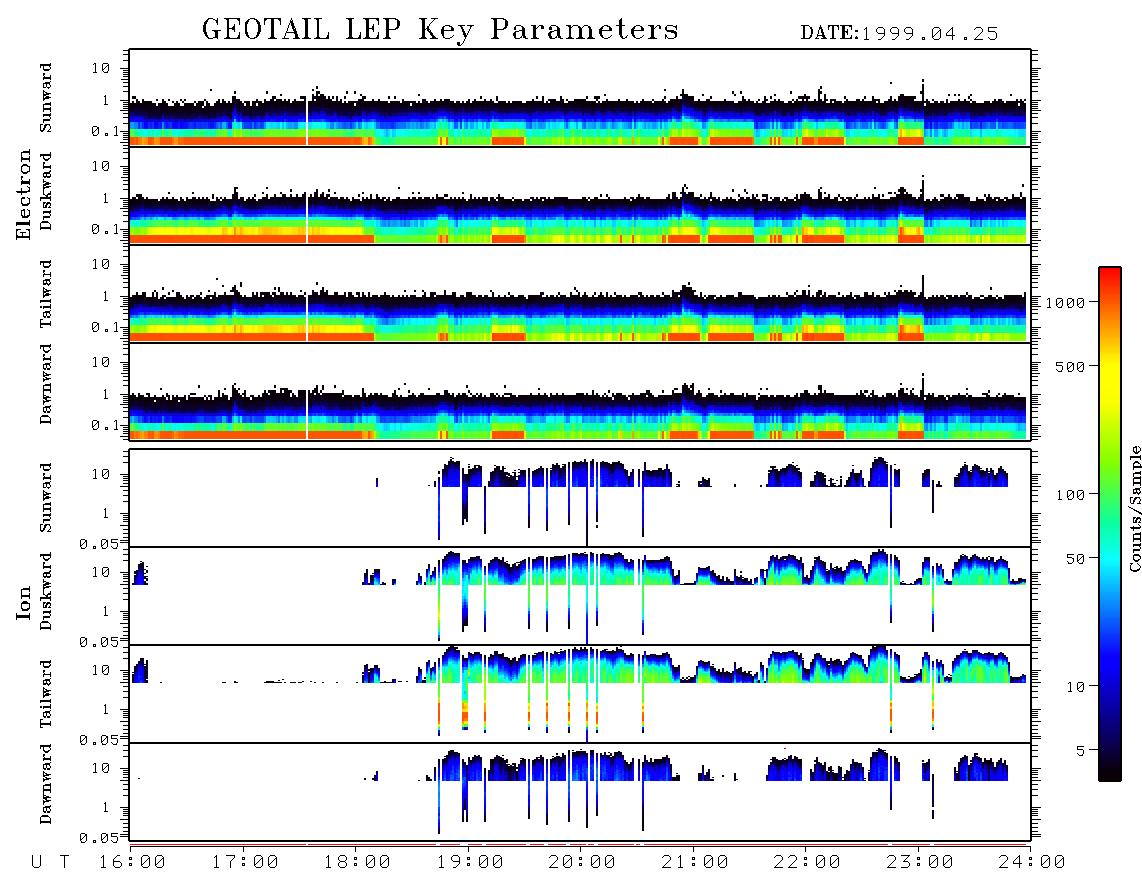
Task: Select the "21:00" time tick
Action: click(696, 862)
